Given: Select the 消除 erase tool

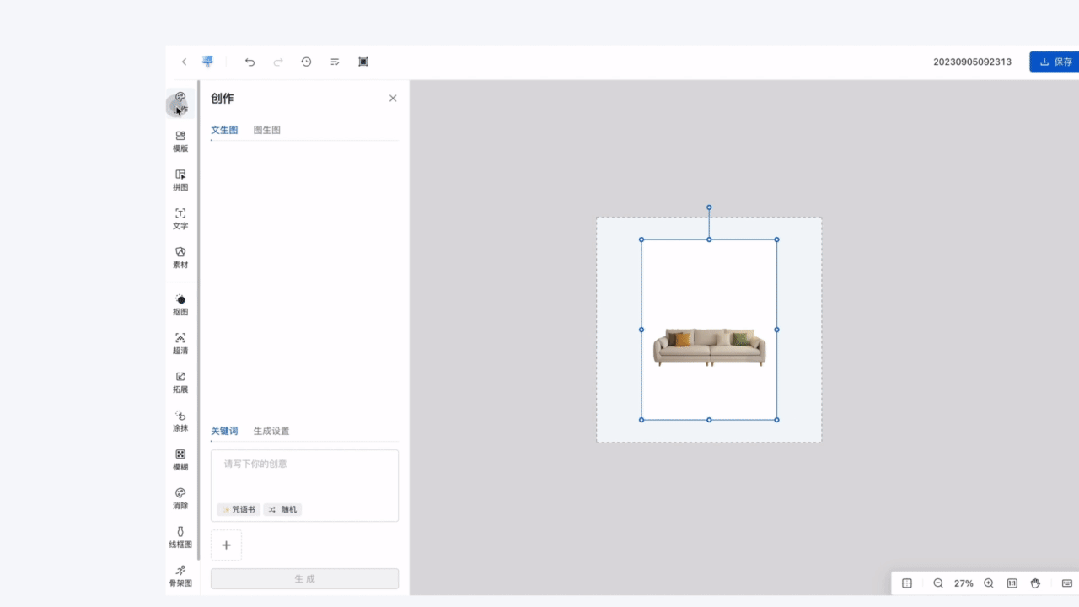Looking at the screenshot, I should pyautogui.click(x=180, y=498).
